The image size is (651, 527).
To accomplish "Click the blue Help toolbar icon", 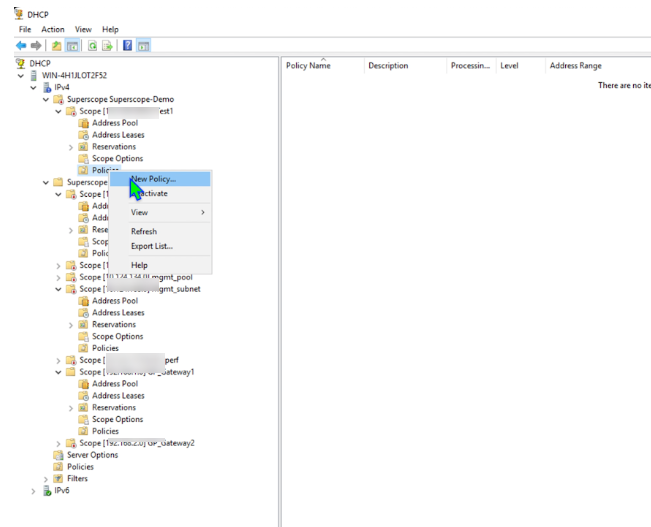I will [x=127, y=46].
